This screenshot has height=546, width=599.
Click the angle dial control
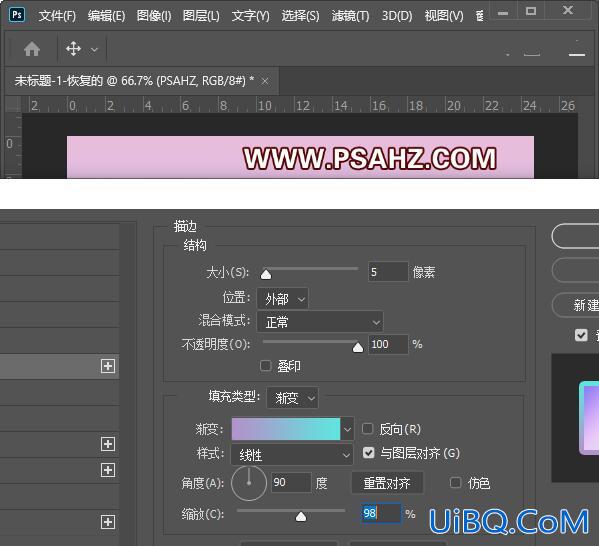click(x=249, y=483)
